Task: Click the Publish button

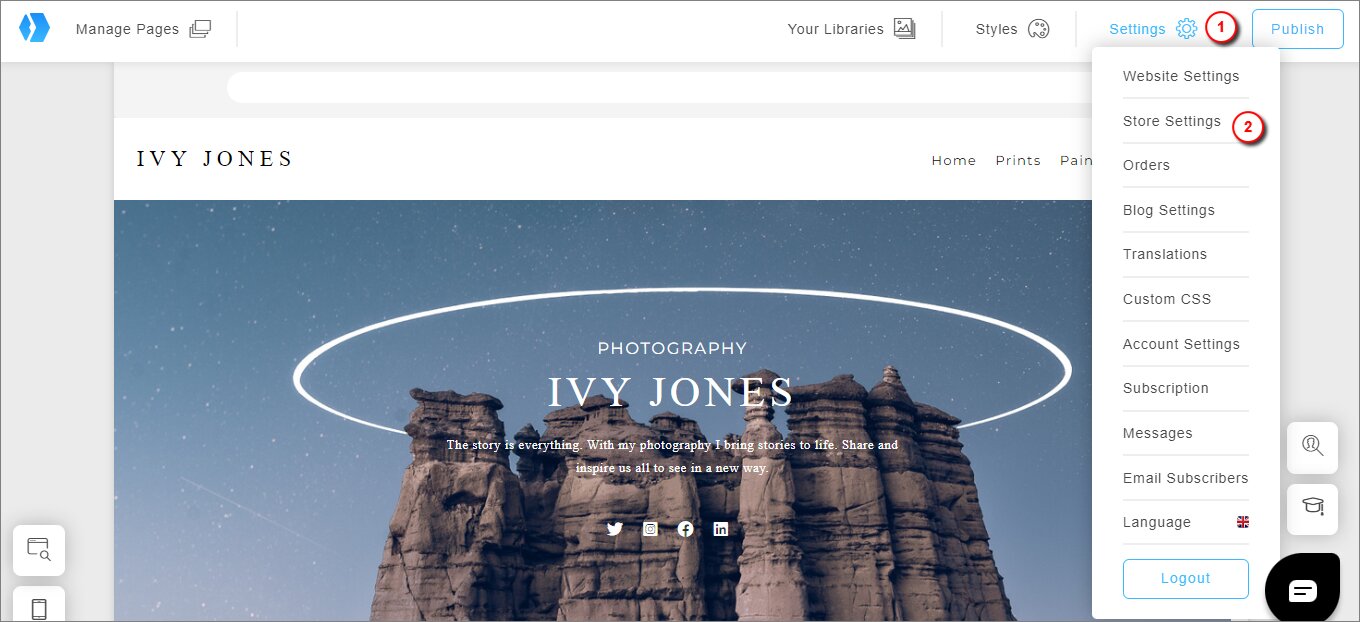Action: coord(1298,29)
